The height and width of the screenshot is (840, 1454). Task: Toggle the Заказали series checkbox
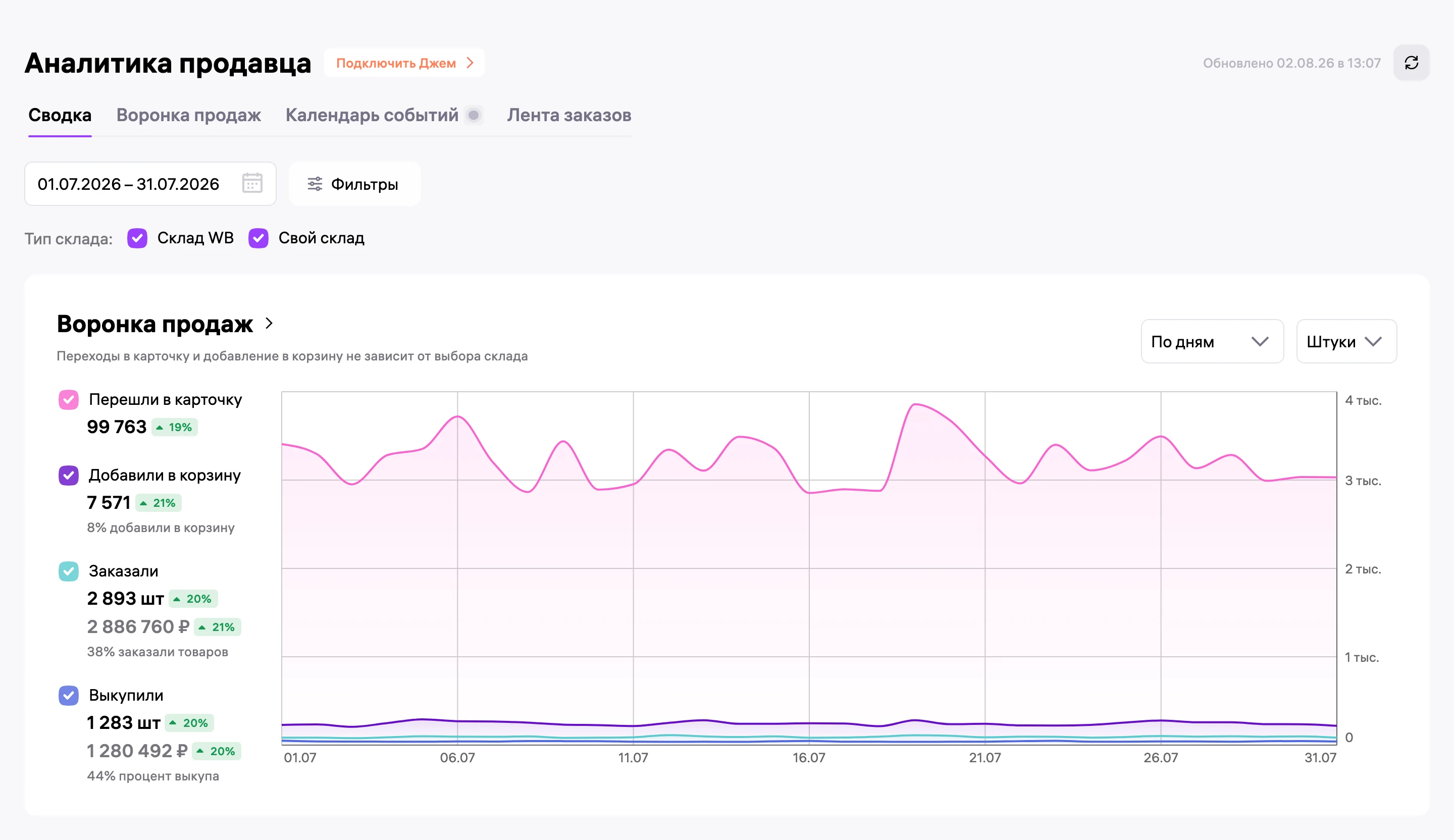pyautogui.click(x=69, y=571)
